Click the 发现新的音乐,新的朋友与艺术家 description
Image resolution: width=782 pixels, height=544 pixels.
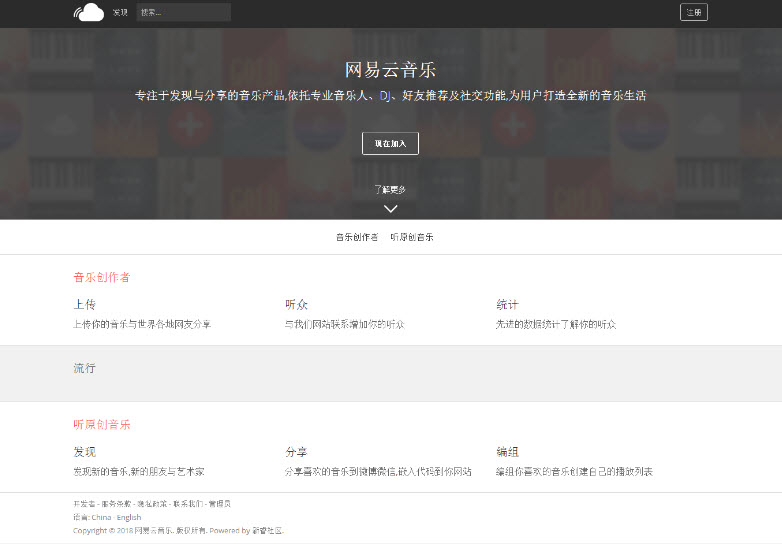139,471
